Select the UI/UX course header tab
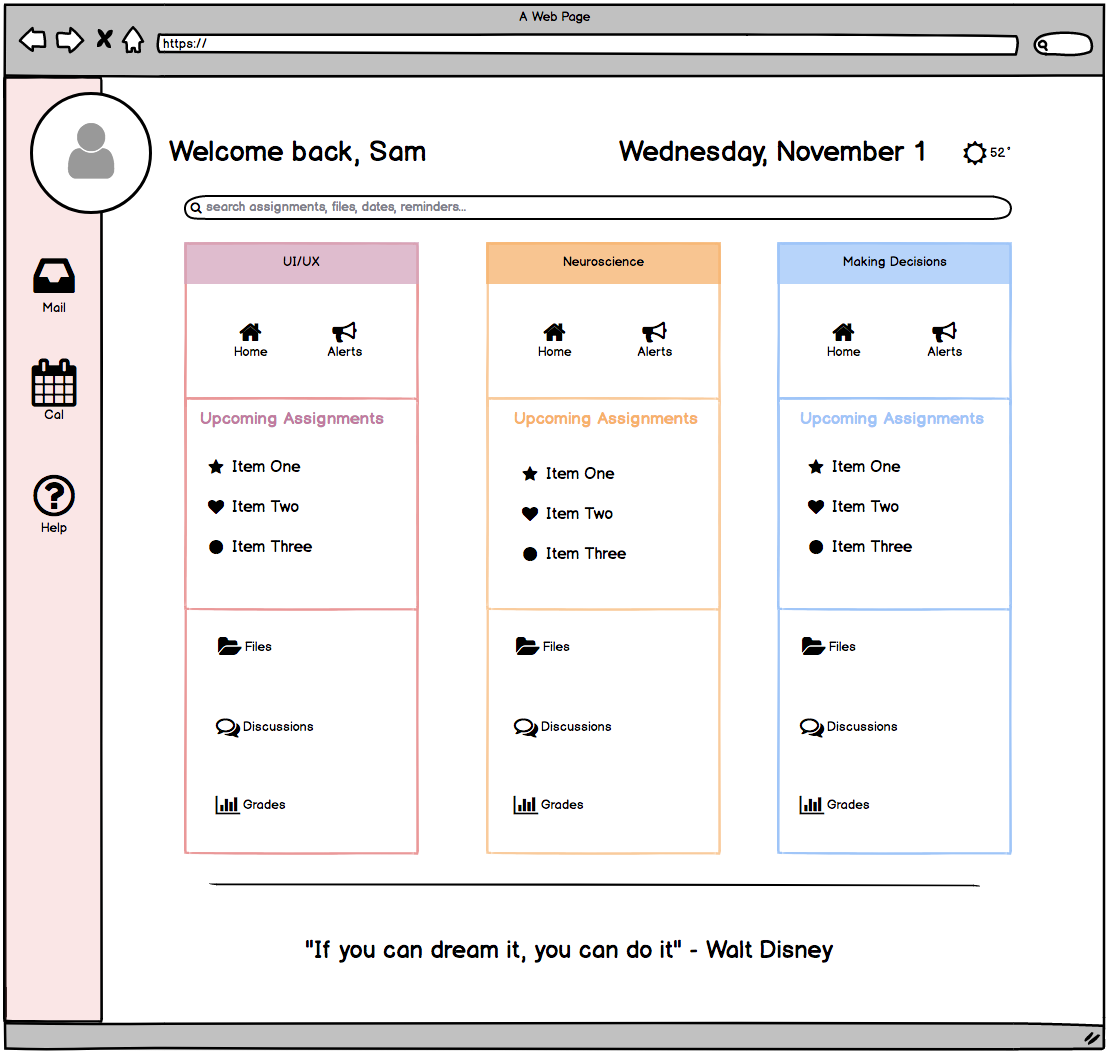The width and height of the screenshot is (1111, 1056). pyautogui.click(x=300, y=261)
